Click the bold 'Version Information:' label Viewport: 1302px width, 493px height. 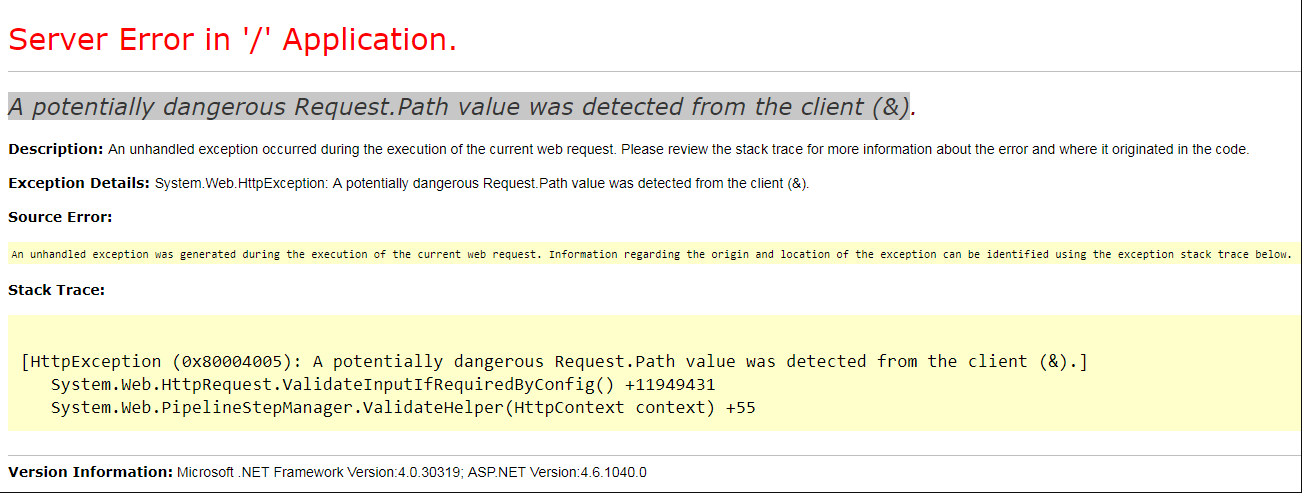tap(90, 472)
